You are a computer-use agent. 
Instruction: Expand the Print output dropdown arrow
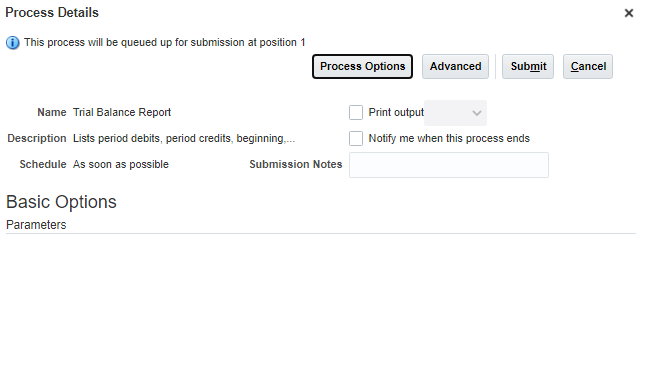(477, 113)
